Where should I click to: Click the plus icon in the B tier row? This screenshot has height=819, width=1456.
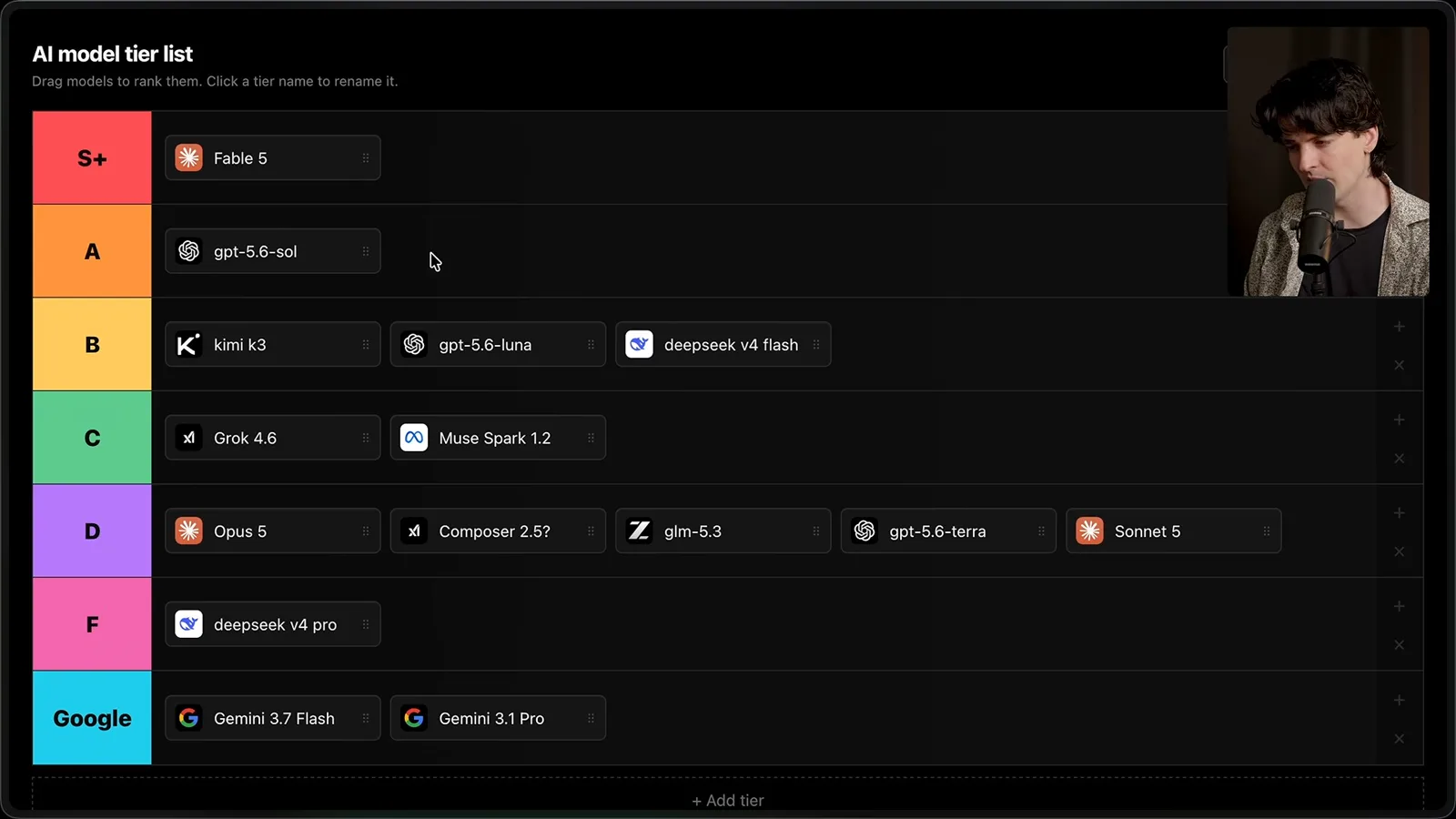[x=1400, y=327]
